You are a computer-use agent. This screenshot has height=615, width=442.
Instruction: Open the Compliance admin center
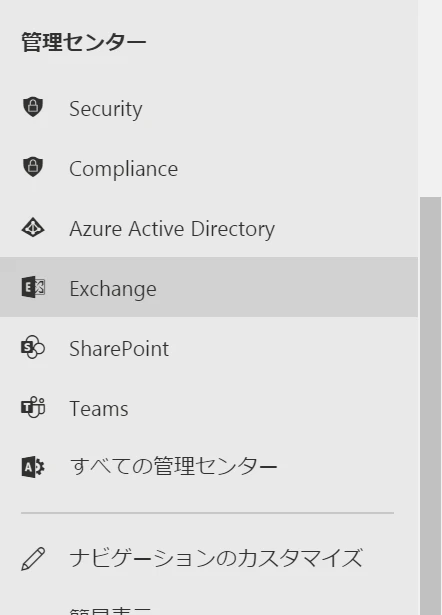[209, 168]
